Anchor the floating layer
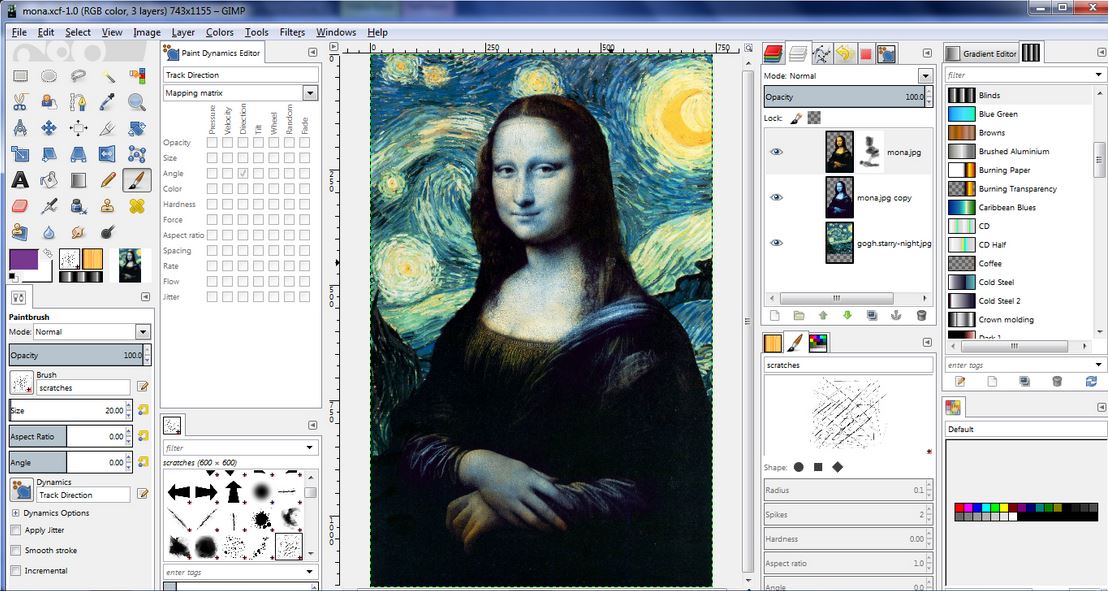This screenshot has height=591, width=1109. tap(896, 315)
